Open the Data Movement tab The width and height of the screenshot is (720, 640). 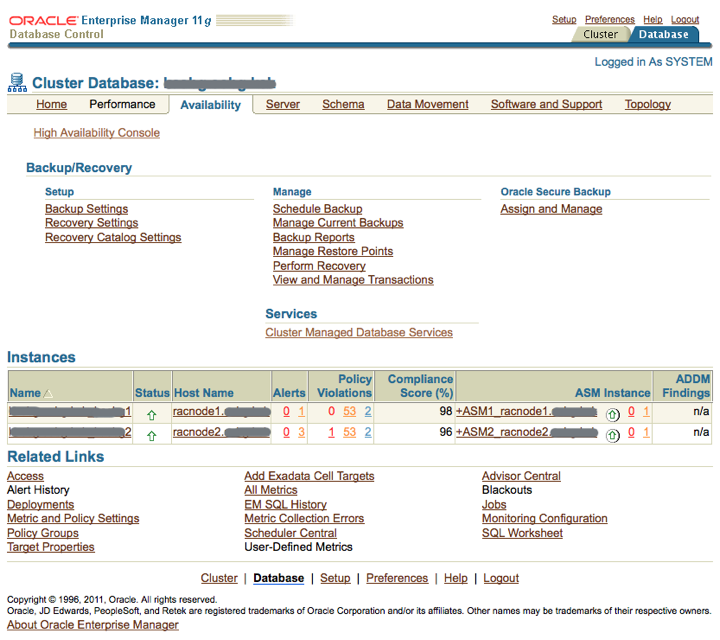click(428, 104)
